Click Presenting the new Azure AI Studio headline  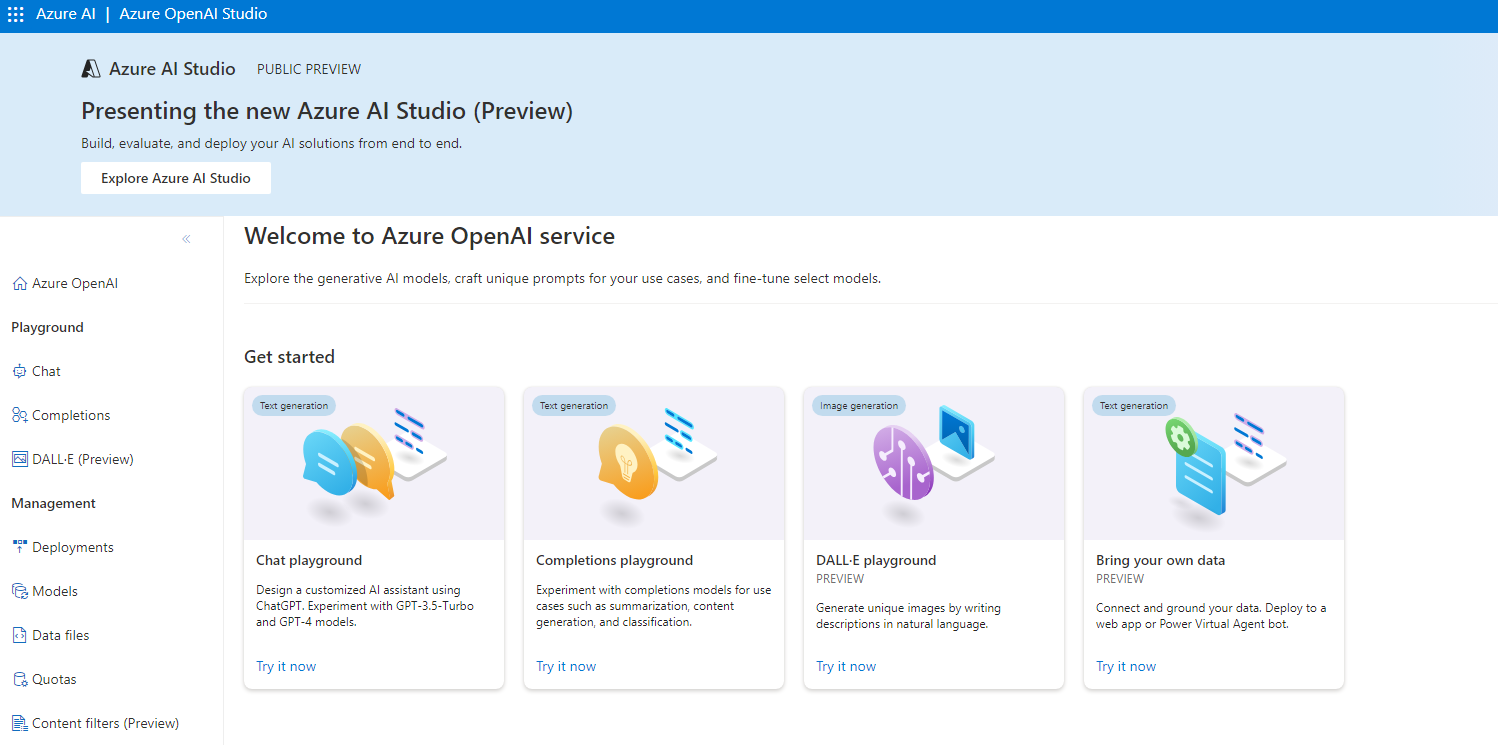(327, 111)
